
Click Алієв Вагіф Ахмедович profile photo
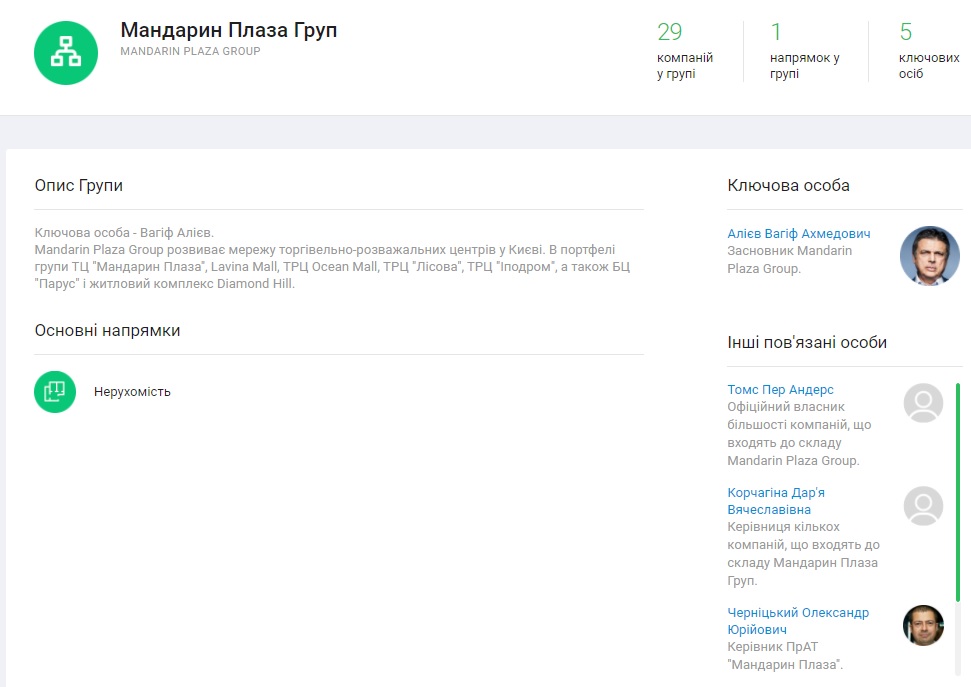(x=929, y=256)
